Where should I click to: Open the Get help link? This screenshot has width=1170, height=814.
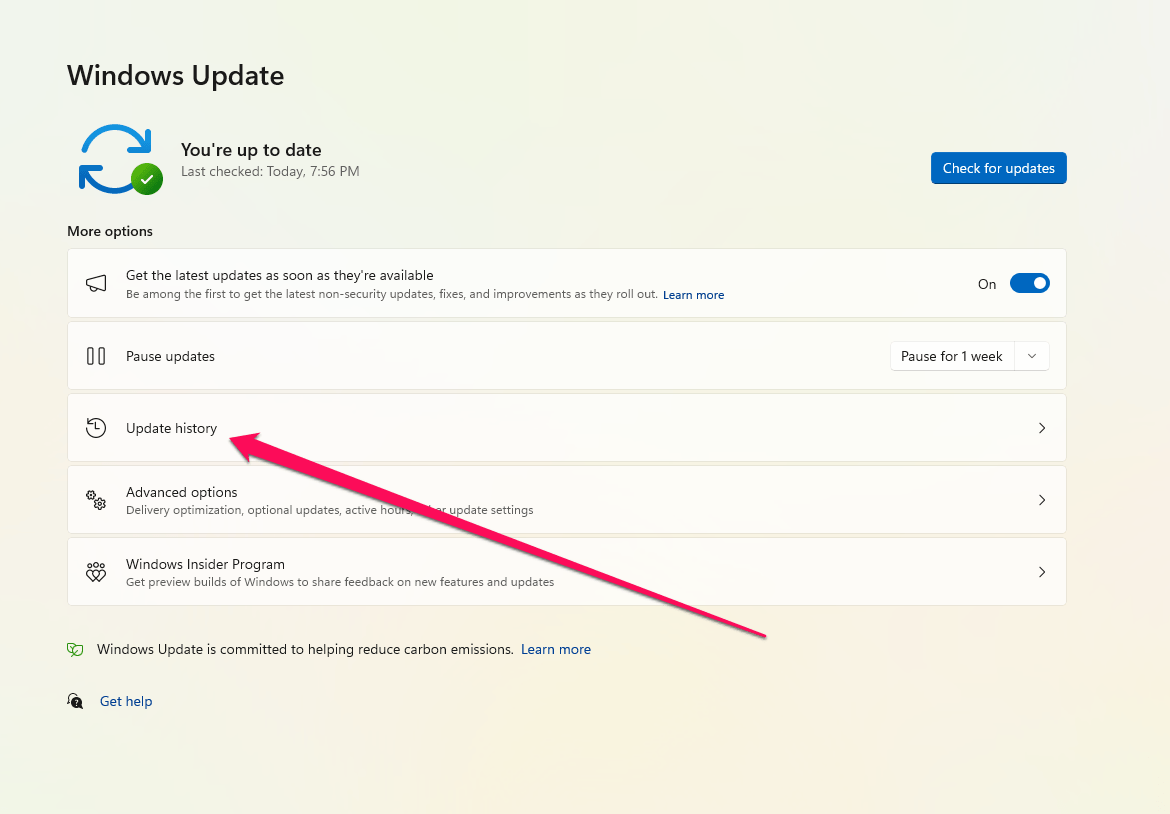coord(126,701)
